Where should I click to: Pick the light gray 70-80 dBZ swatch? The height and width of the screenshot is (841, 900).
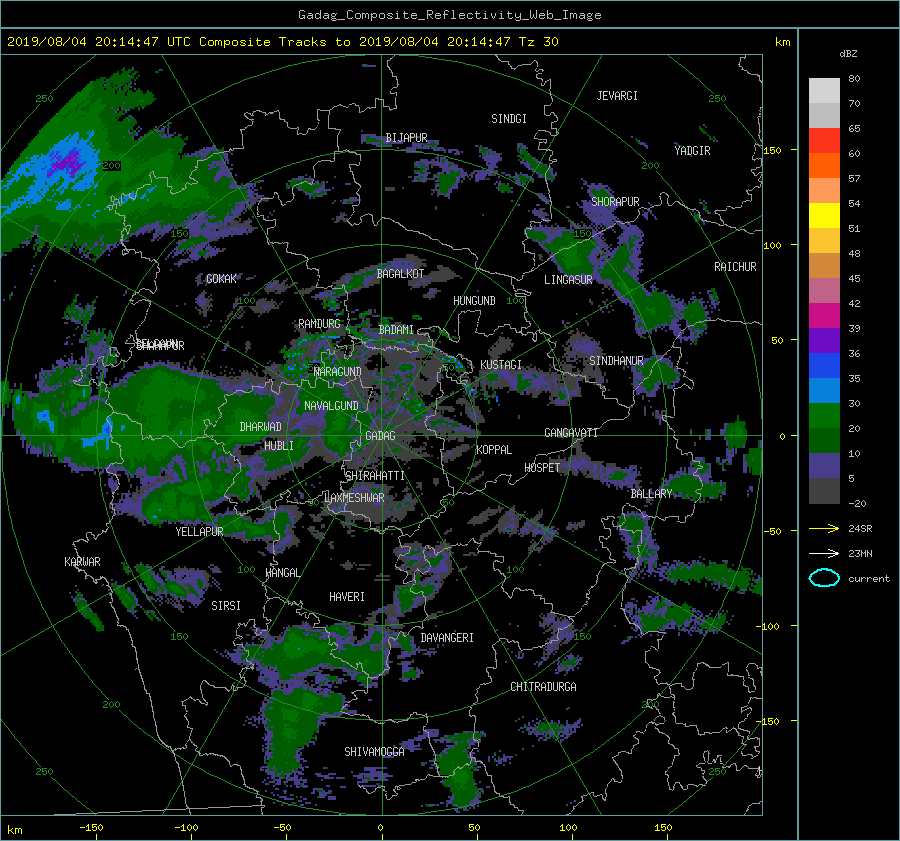824,90
